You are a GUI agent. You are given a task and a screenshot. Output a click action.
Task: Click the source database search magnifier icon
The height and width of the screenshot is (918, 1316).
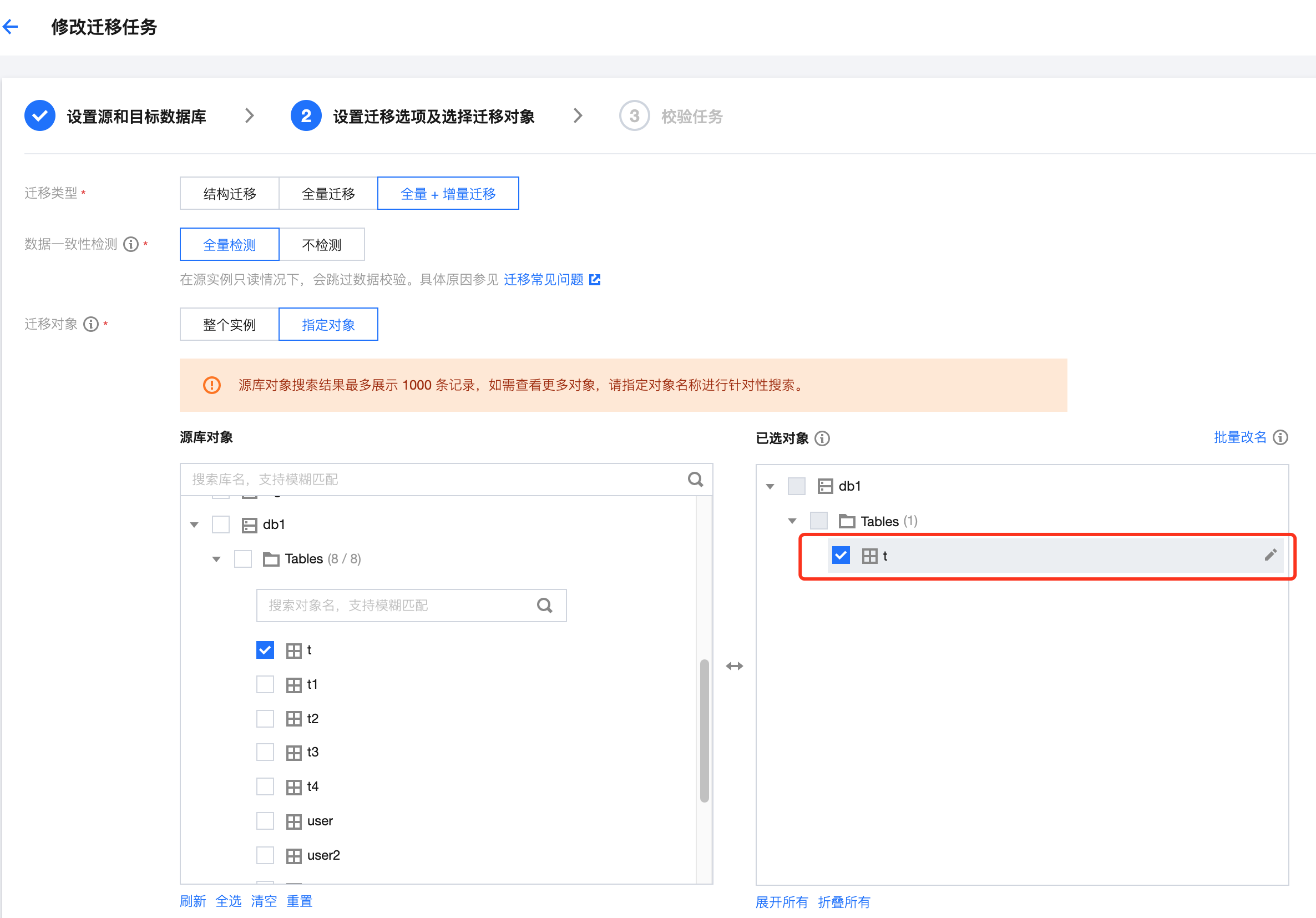tap(695, 480)
